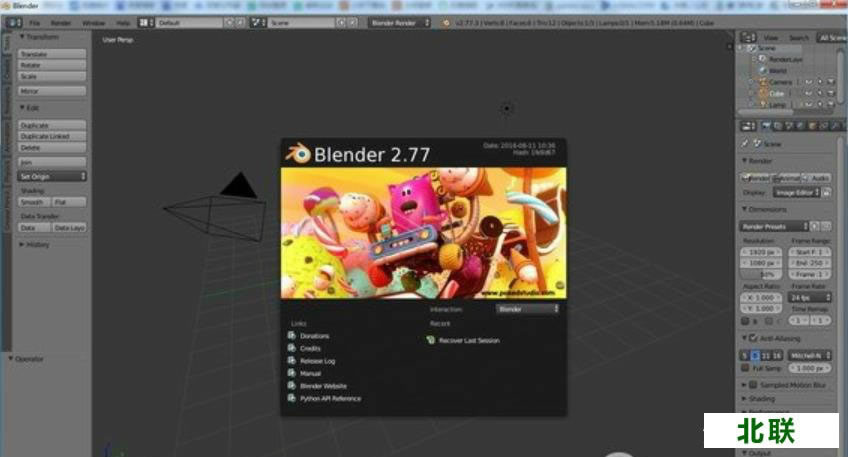Toggle Camera selectability arrow in outliner
848x457 pixels.
click(x=820, y=82)
